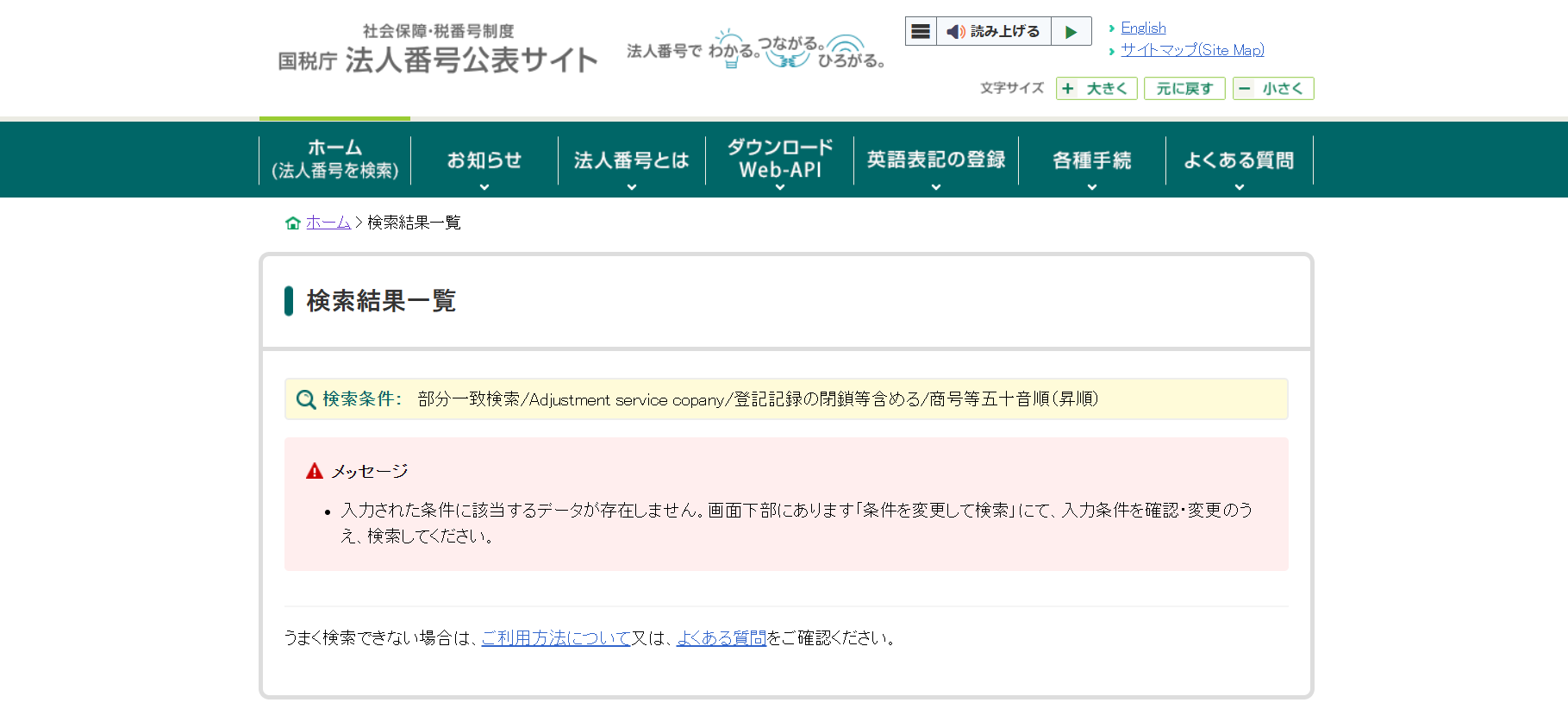Image resolution: width=1568 pixels, height=709 pixels.
Task: Click the 法人番号公表サイト site logo
Action: pos(438,49)
